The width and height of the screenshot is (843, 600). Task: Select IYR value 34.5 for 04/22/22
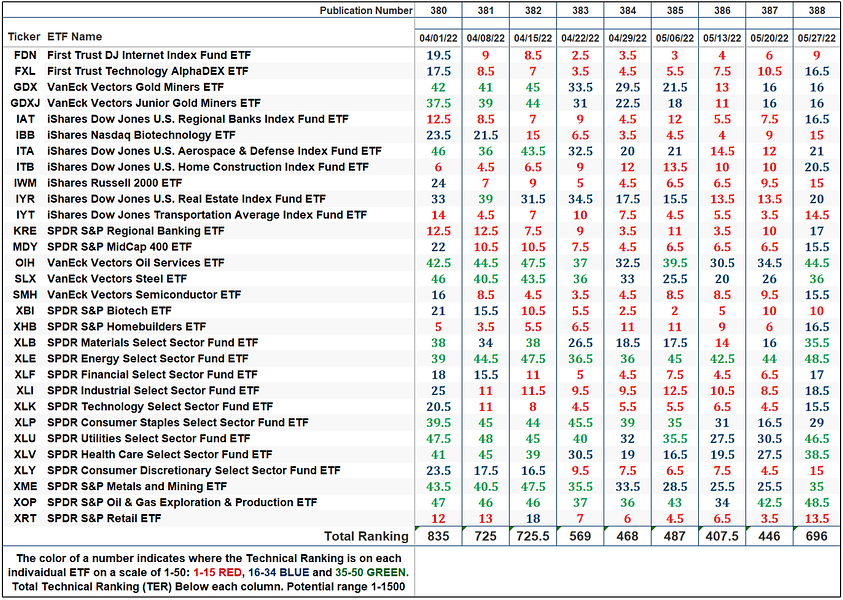[580, 199]
